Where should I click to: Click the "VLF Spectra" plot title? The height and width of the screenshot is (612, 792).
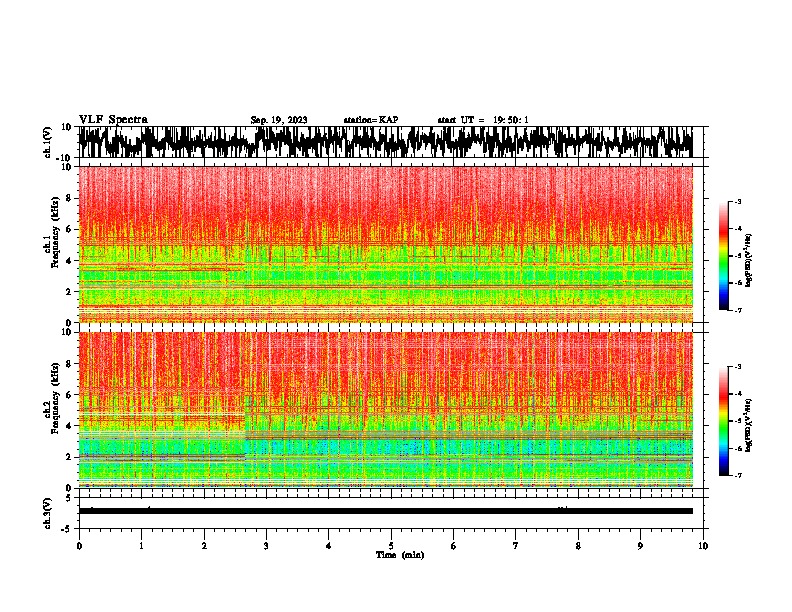[x=113, y=119]
